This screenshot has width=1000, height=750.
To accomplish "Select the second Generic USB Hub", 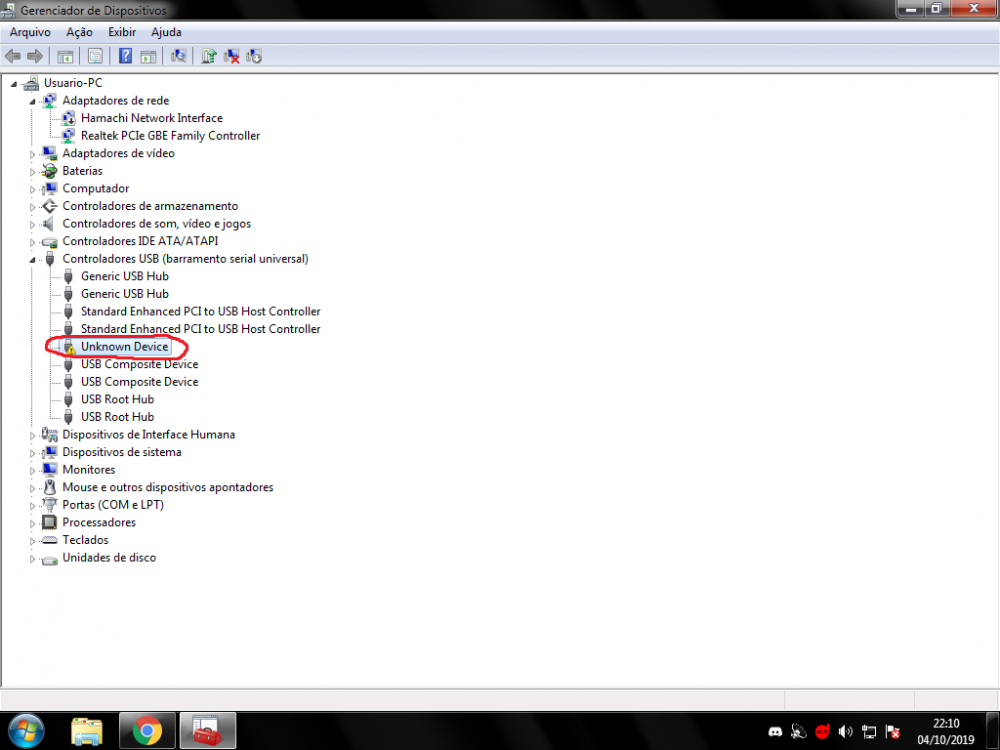I will [124, 293].
